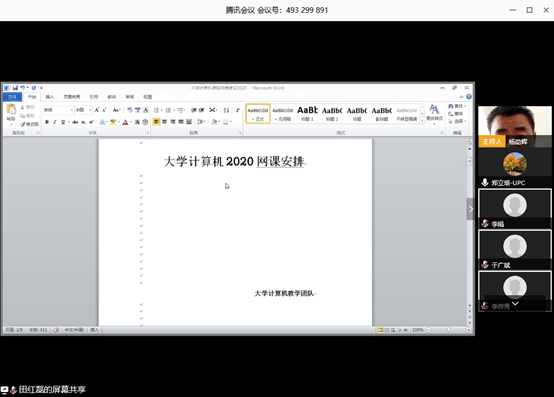Open the Line Spacing dropdown

click(201, 122)
